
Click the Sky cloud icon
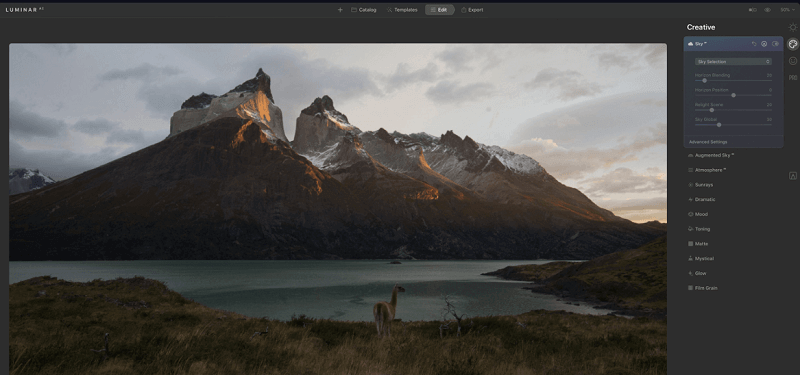691,44
